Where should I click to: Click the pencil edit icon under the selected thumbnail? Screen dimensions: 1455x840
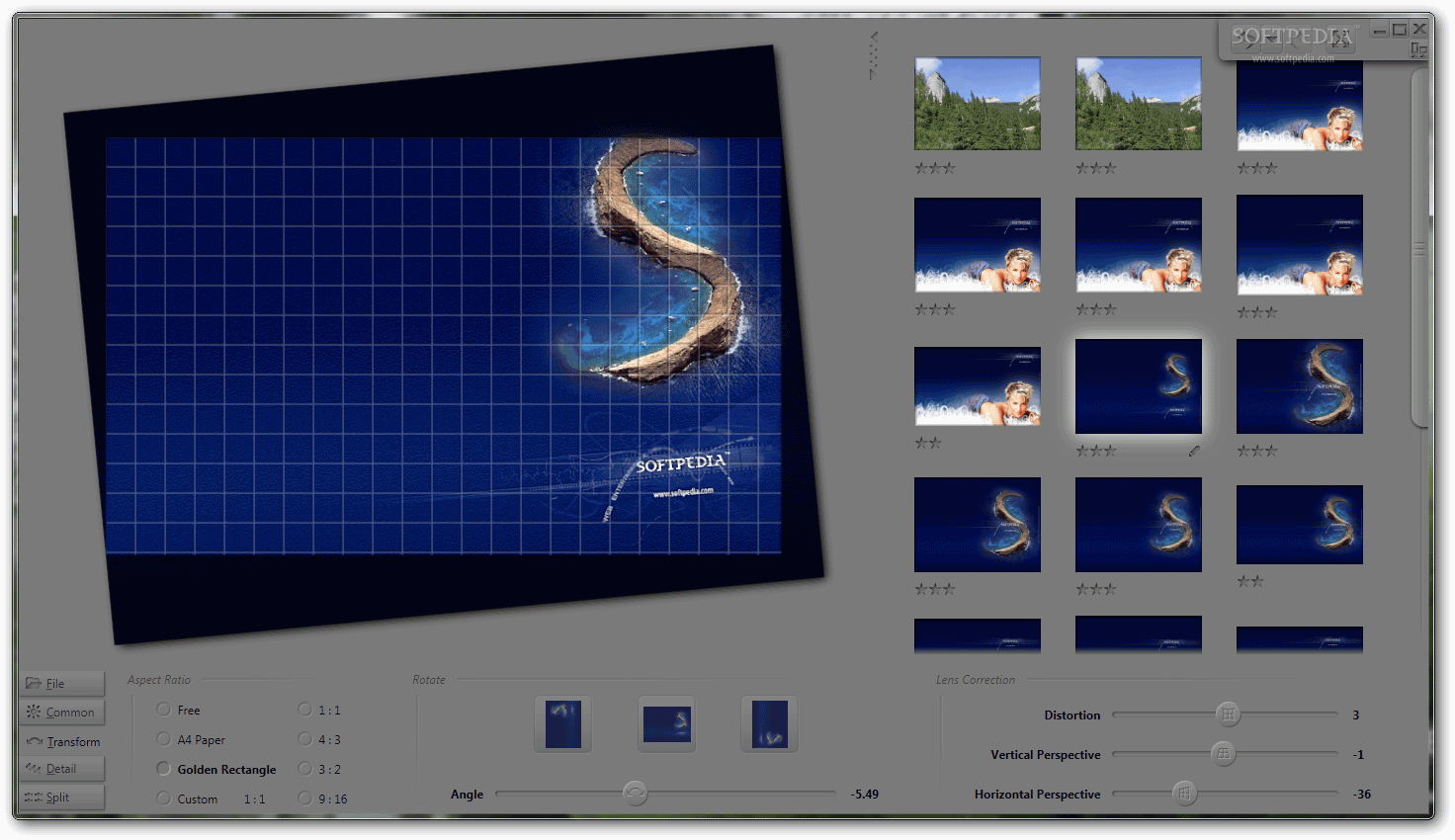1194,451
